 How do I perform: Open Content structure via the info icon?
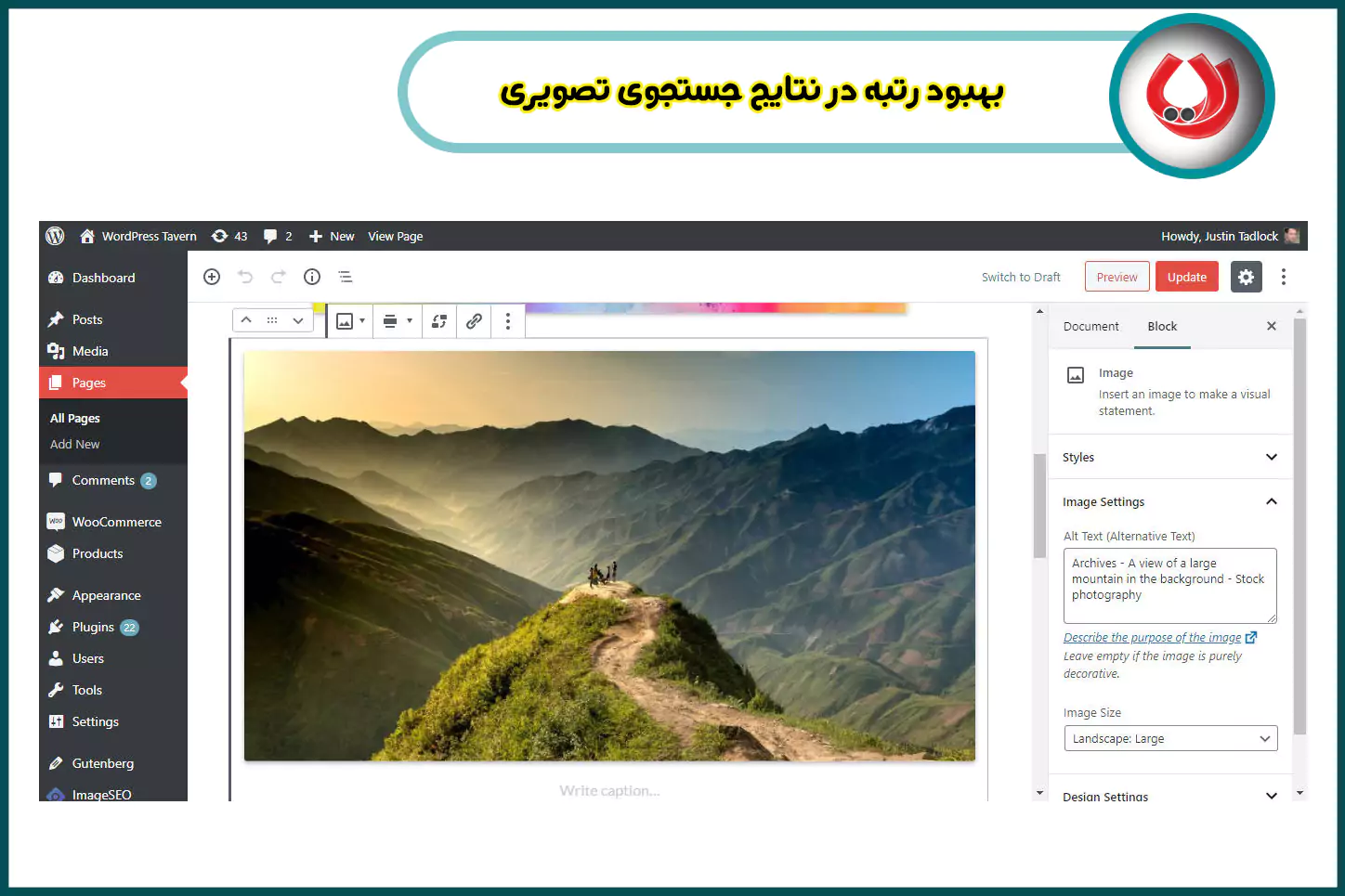[x=312, y=276]
